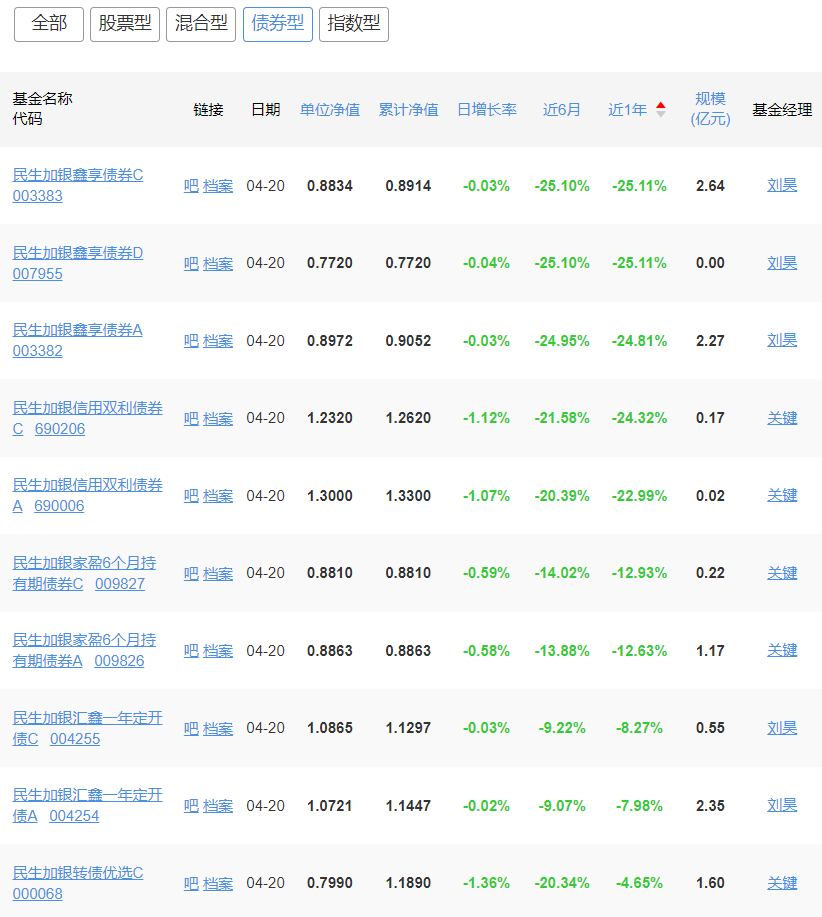This screenshot has height=917, width=822.
Task: Toggle the 近1年 sort arrow icon
Action: pos(661,109)
